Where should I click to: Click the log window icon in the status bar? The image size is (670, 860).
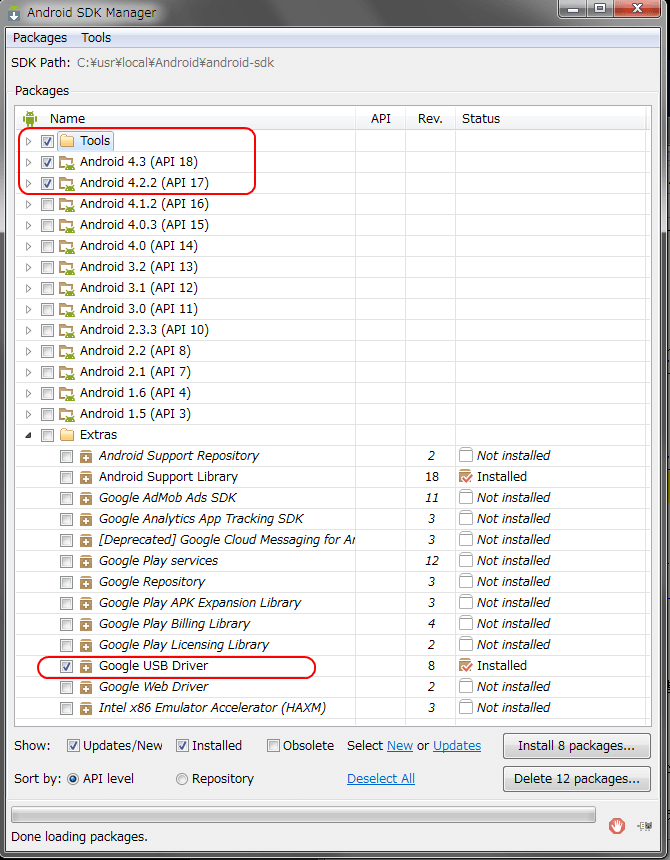pos(644,825)
